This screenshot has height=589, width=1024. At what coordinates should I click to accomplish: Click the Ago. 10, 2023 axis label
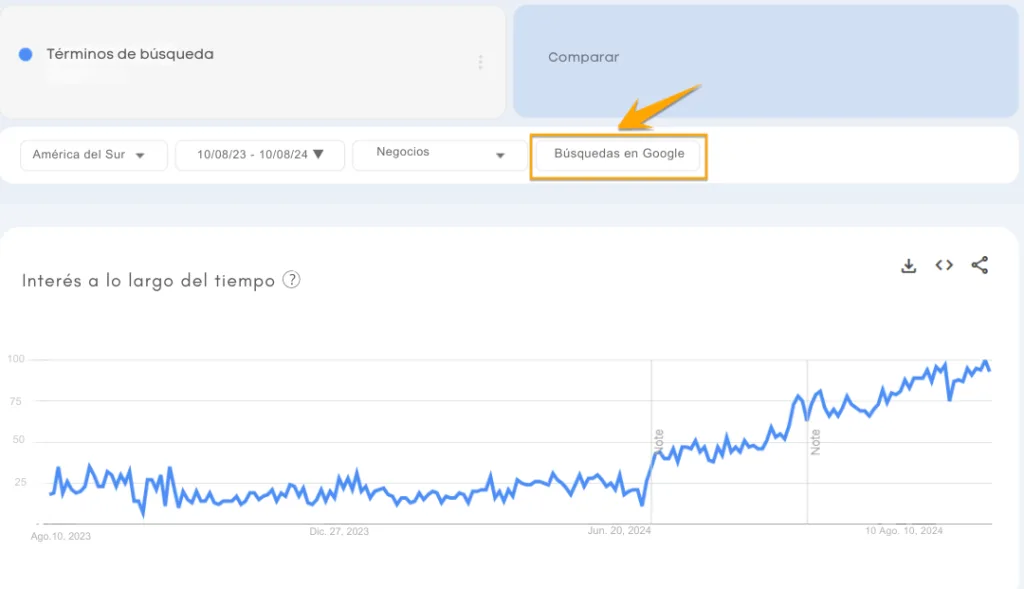[x=61, y=536]
